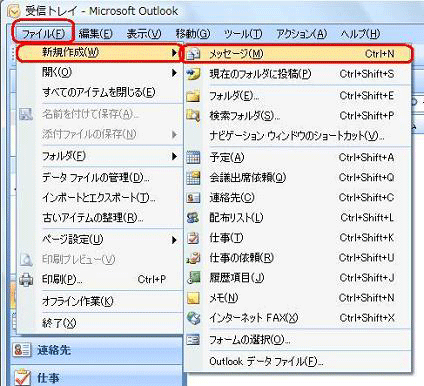The image size is (424, 386).
Task: Click the new Folder icon in submenu
Action: click(193, 96)
